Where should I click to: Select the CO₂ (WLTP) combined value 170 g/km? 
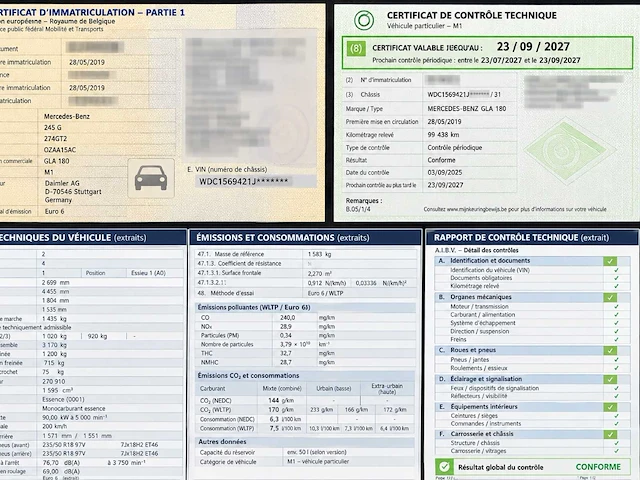pyautogui.click(x=281, y=409)
